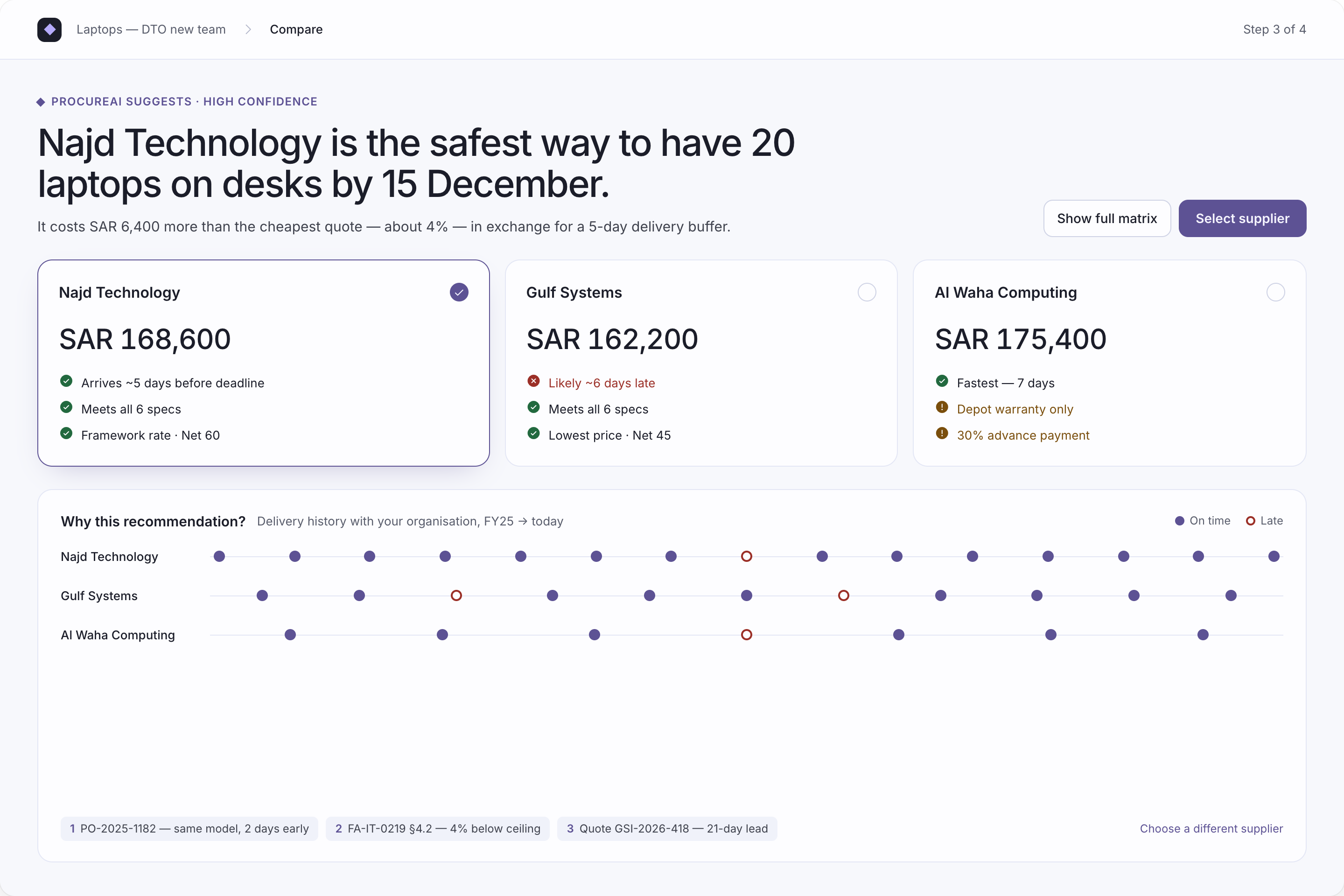Click green check beside Najd 'Meets all 6 specs'
This screenshot has width=1344, height=896.
pos(66,407)
